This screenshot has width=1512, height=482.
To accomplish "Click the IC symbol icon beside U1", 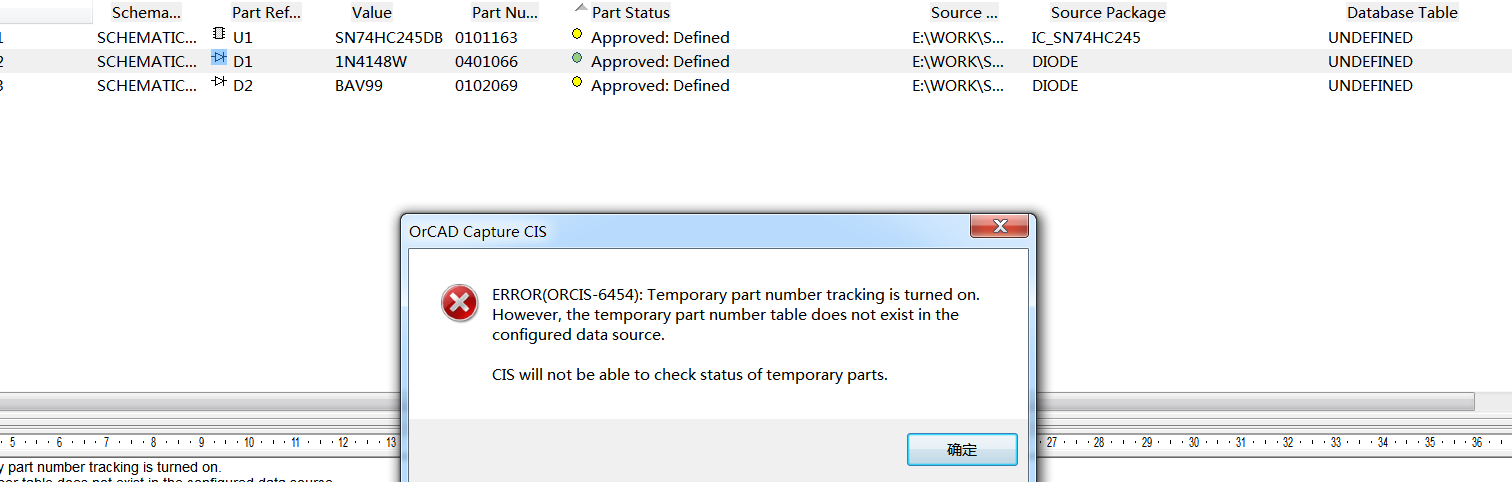I will (x=219, y=34).
